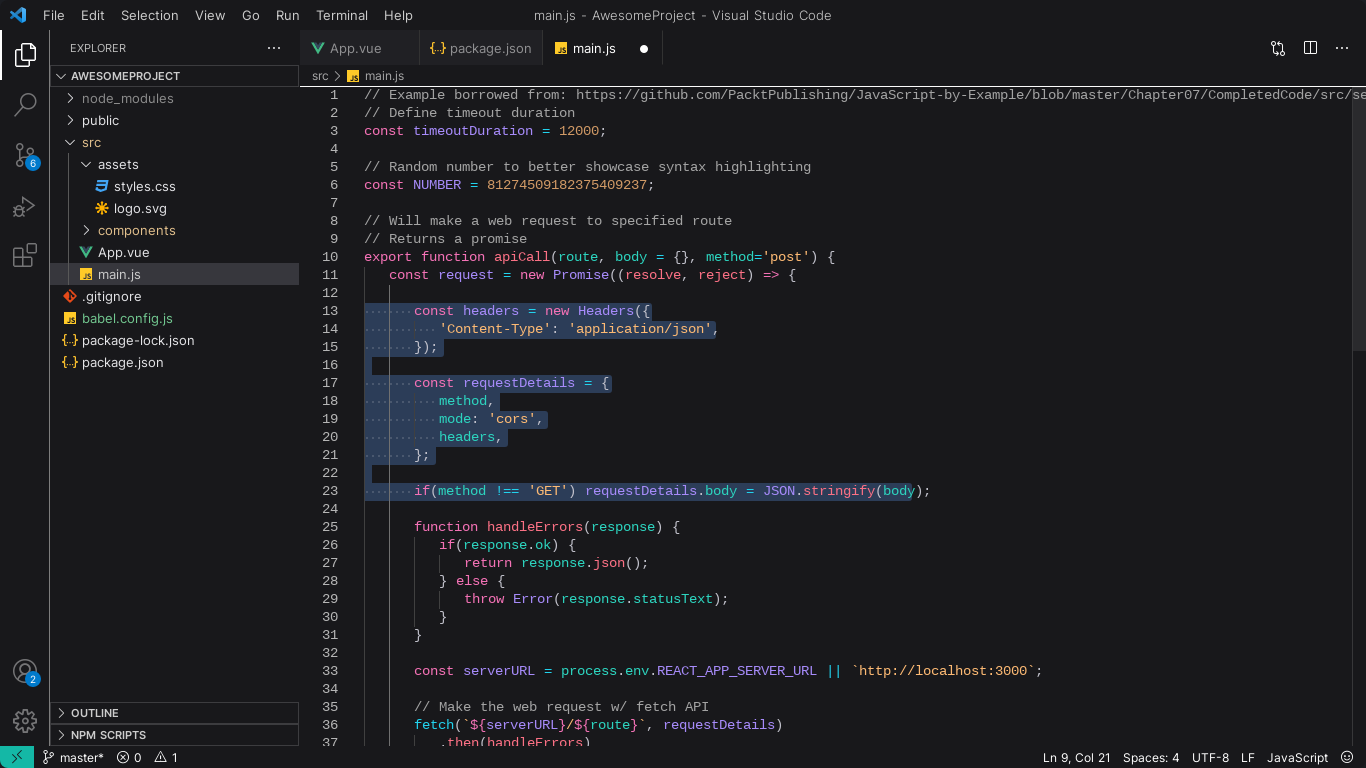The height and width of the screenshot is (768, 1366).
Task: Open the Run and Debug view
Action: pos(25,206)
